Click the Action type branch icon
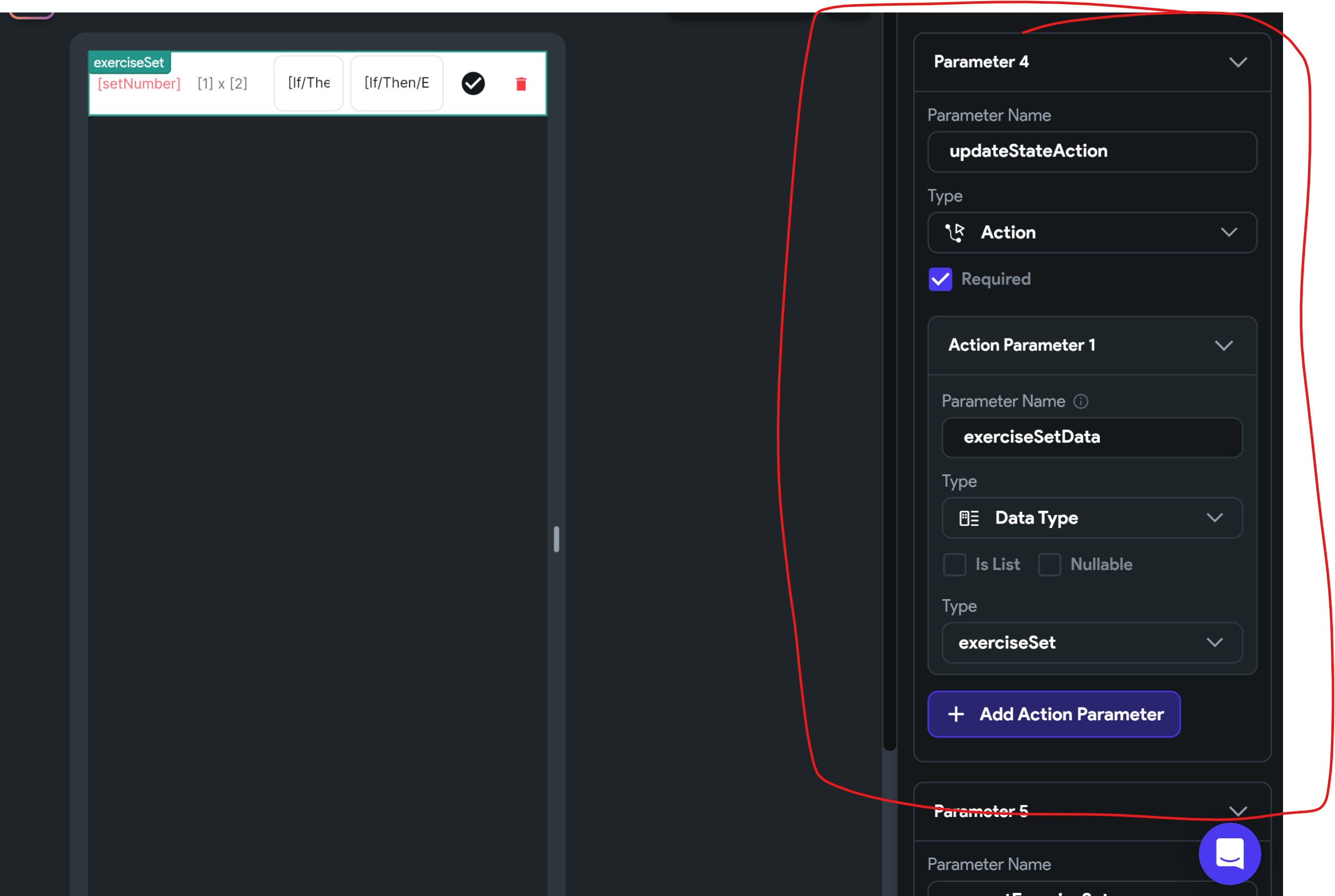The height and width of the screenshot is (896, 1335). (x=955, y=232)
